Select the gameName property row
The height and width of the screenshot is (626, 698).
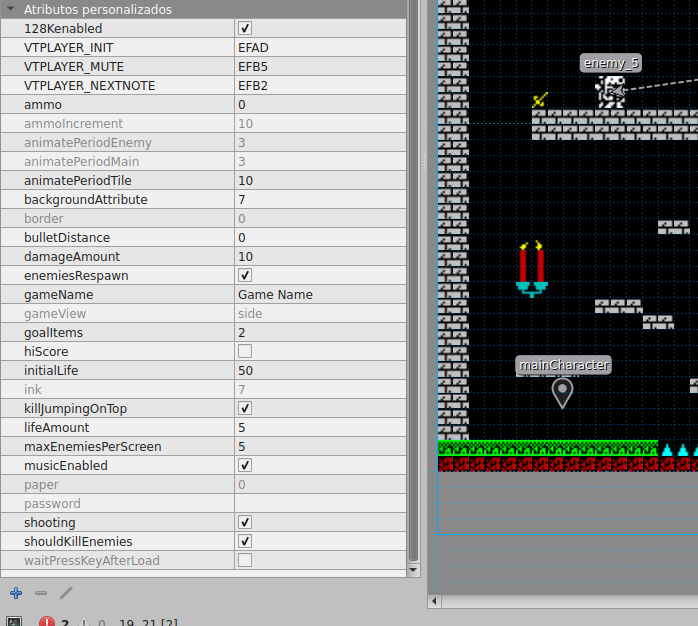coord(203,295)
